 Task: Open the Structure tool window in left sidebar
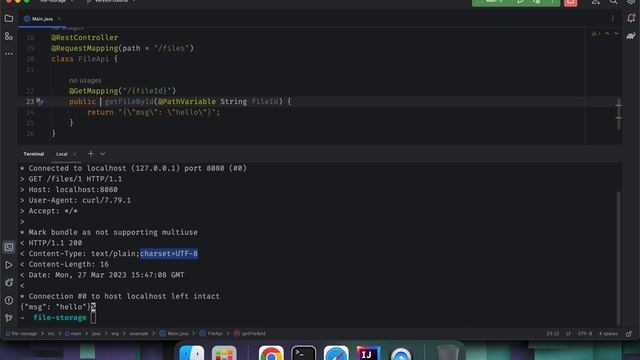point(9,36)
